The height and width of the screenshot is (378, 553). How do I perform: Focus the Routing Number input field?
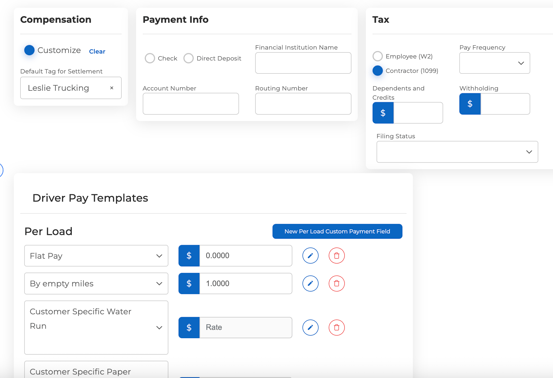click(303, 104)
